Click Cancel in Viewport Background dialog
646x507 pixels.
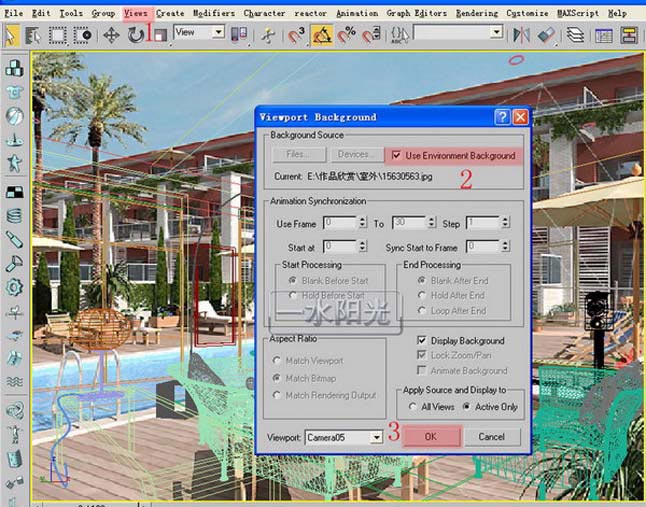[492, 437]
